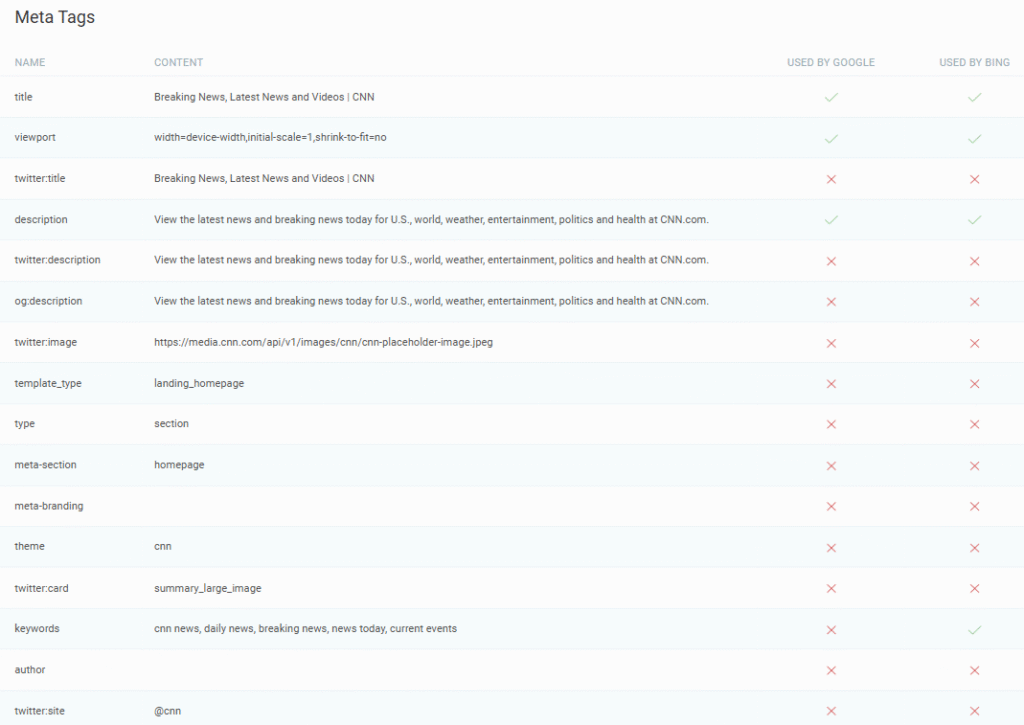
Task: Select the 'type' name cell
Action: point(25,424)
